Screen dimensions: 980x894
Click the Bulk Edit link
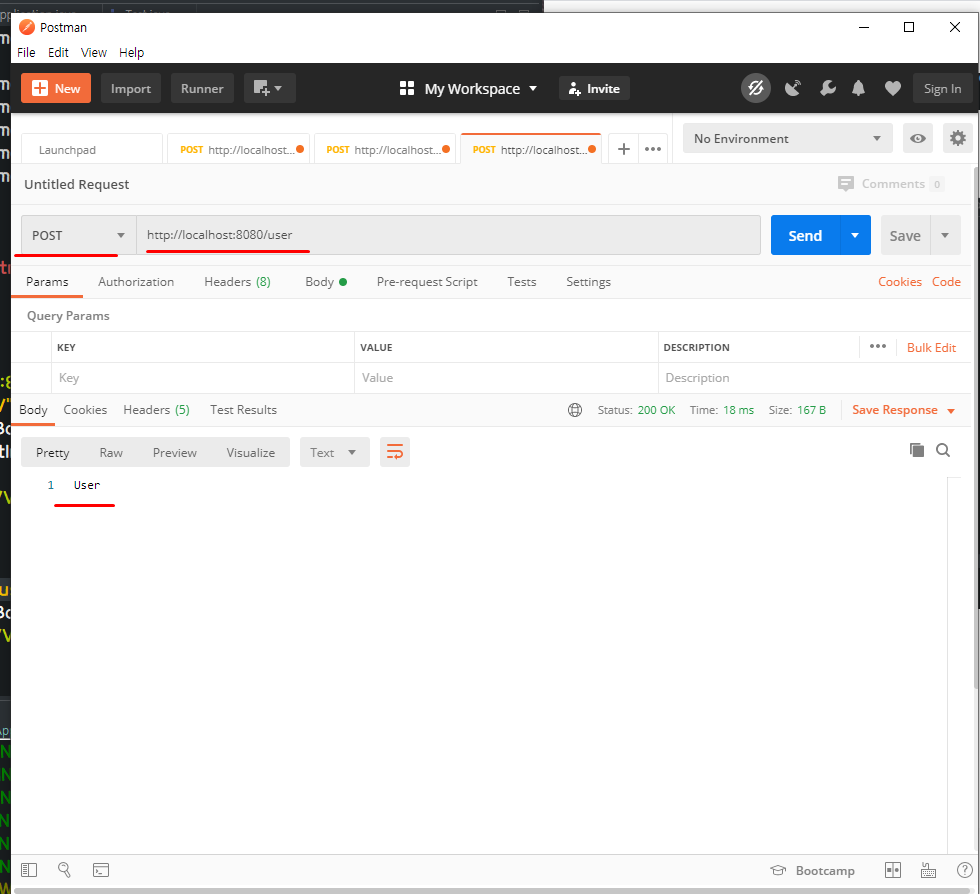click(x=931, y=348)
